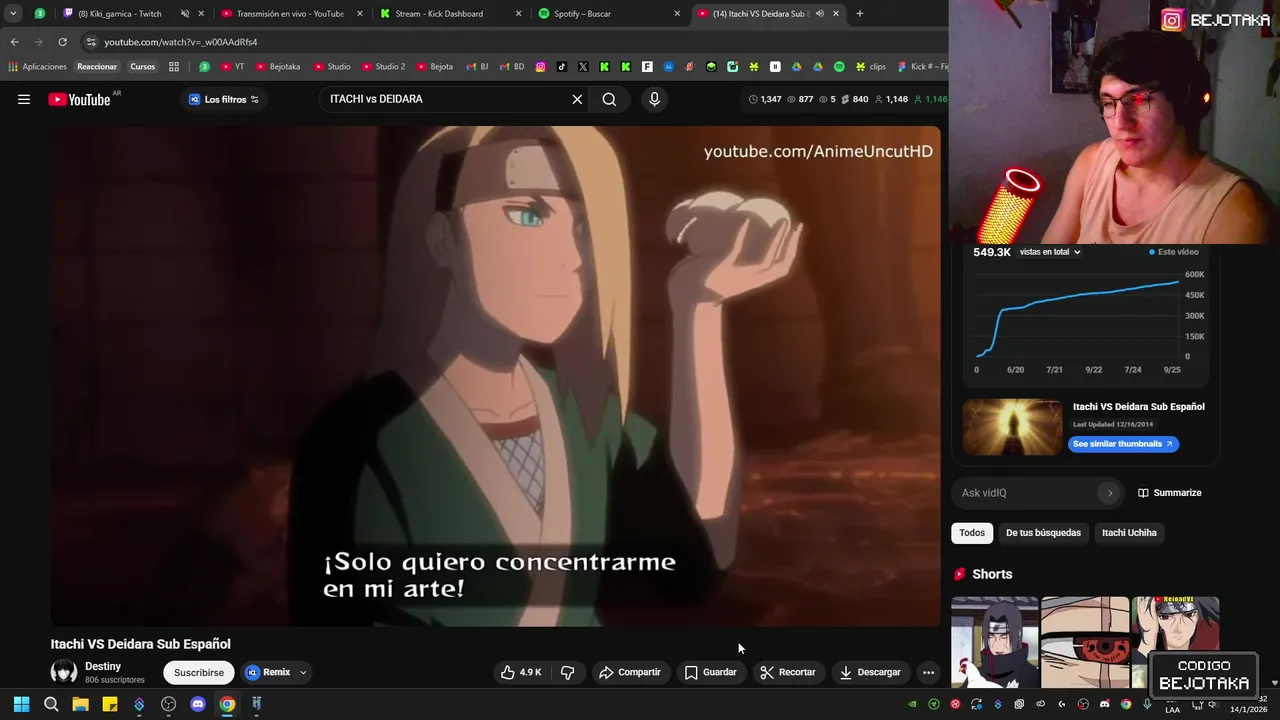Open the first Shorts thumbnail with Itachi
This screenshot has height=720, width=1280.
tap(994, 642)
